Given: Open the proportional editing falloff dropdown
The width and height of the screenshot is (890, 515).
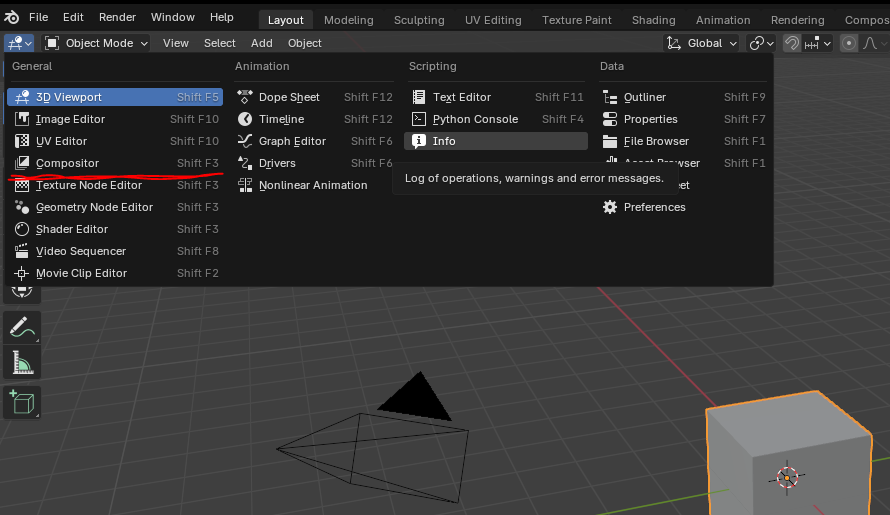Looking at the screenshot, I should coord(874,43).
